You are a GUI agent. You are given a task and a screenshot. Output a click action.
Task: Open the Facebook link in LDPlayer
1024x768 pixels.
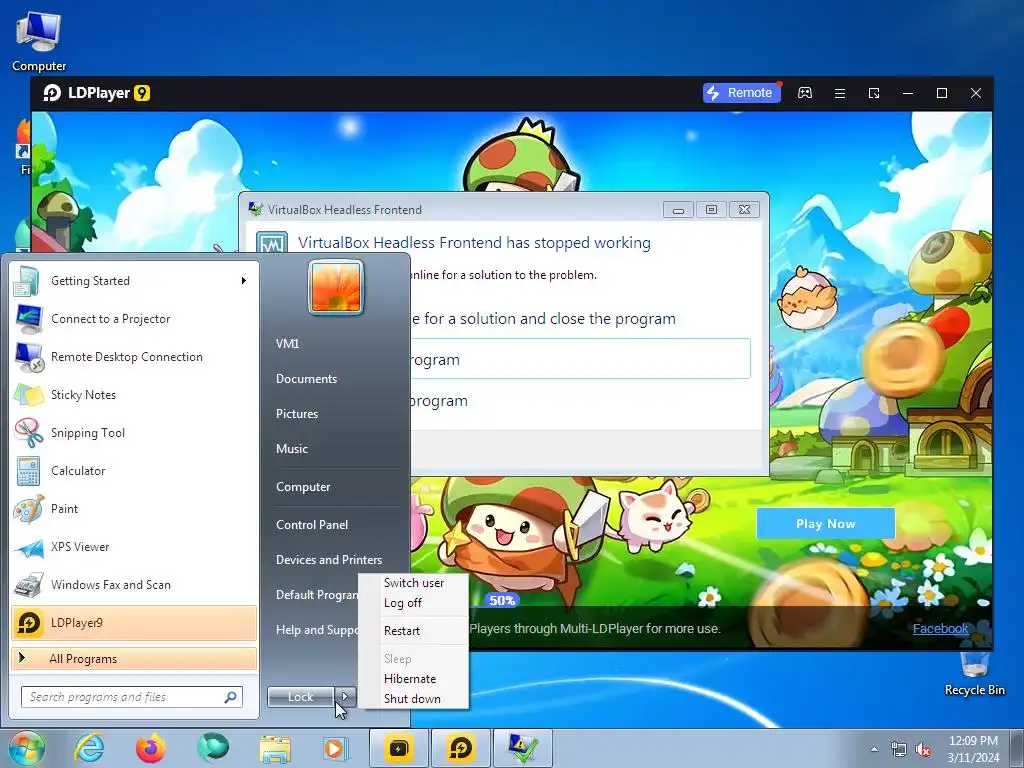pyautogui.click(x=940, y=628)
